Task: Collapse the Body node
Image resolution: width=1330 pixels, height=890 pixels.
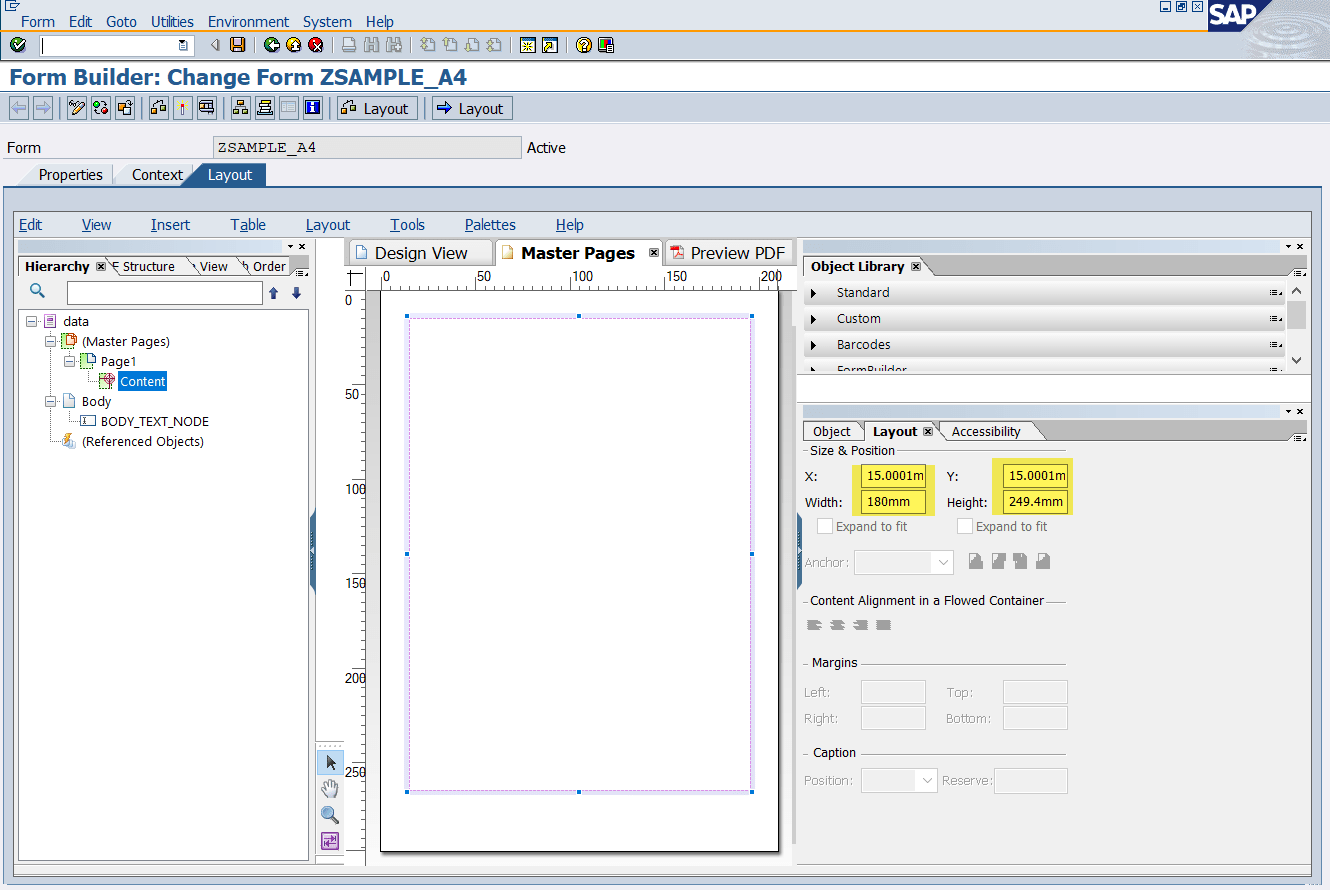Action: [50, 401]
